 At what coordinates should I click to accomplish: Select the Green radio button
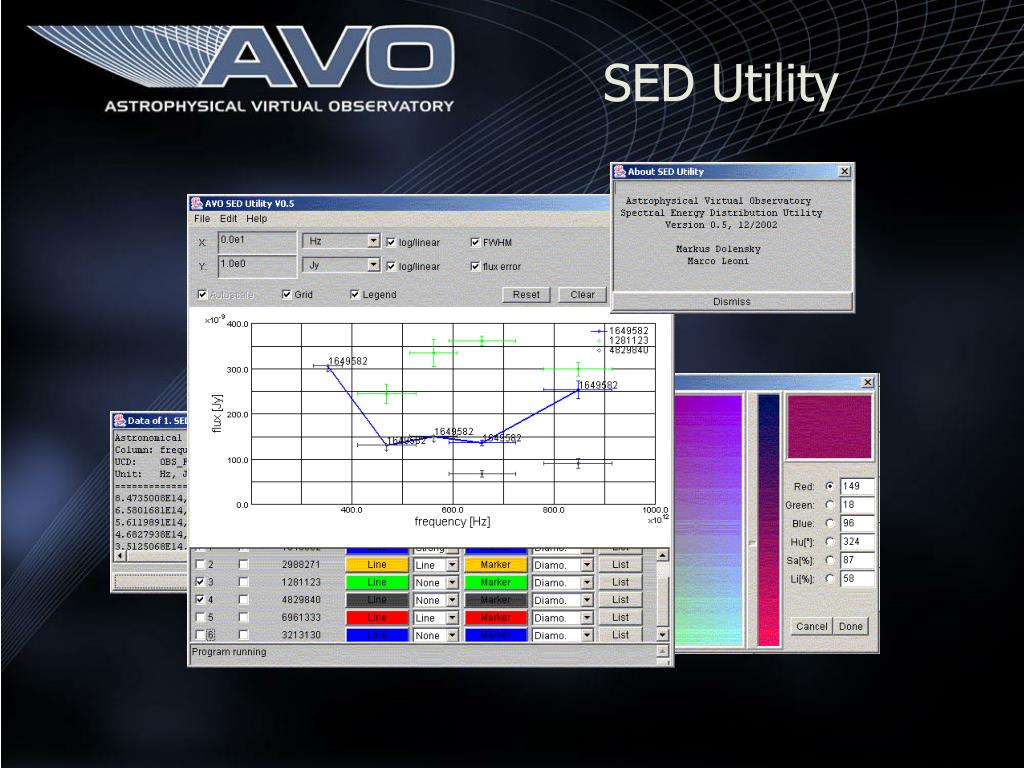(830, 504)
